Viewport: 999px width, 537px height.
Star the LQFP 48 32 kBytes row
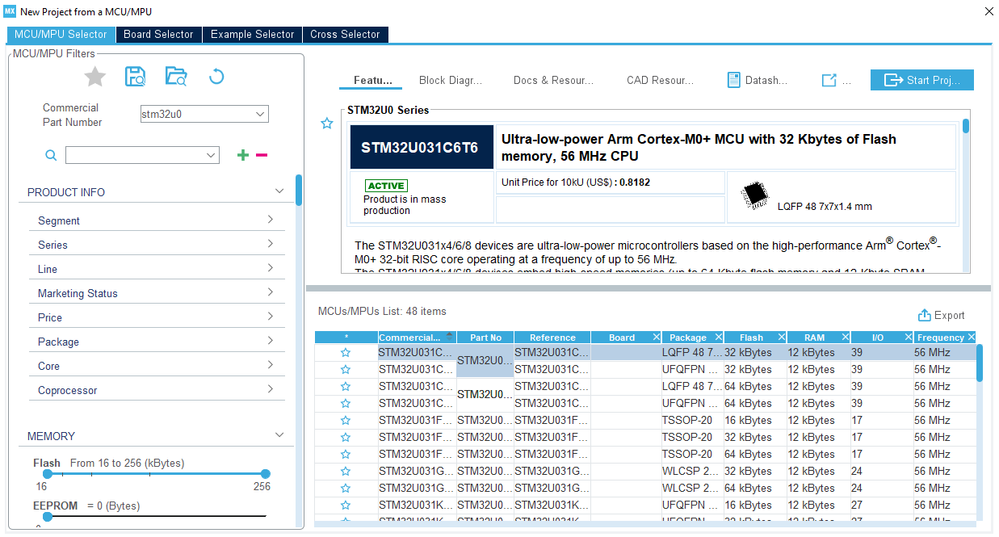[345, 352]
